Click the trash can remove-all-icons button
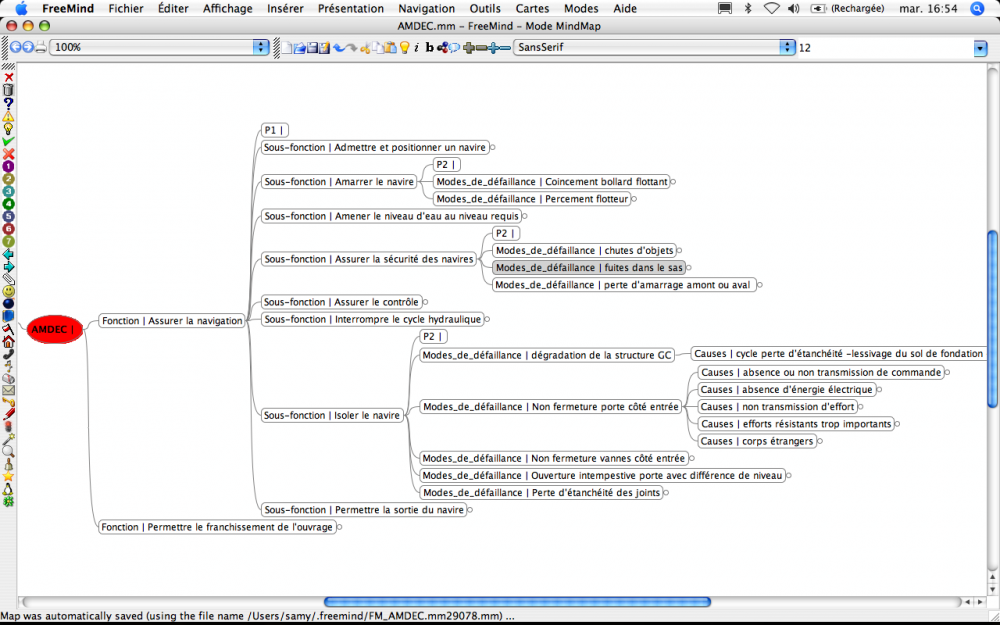 [8, 91]
